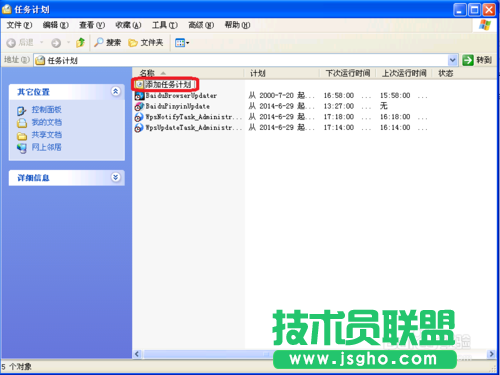Minimize the 任务计划 window

pyautogui.click(x=460, y=10)
